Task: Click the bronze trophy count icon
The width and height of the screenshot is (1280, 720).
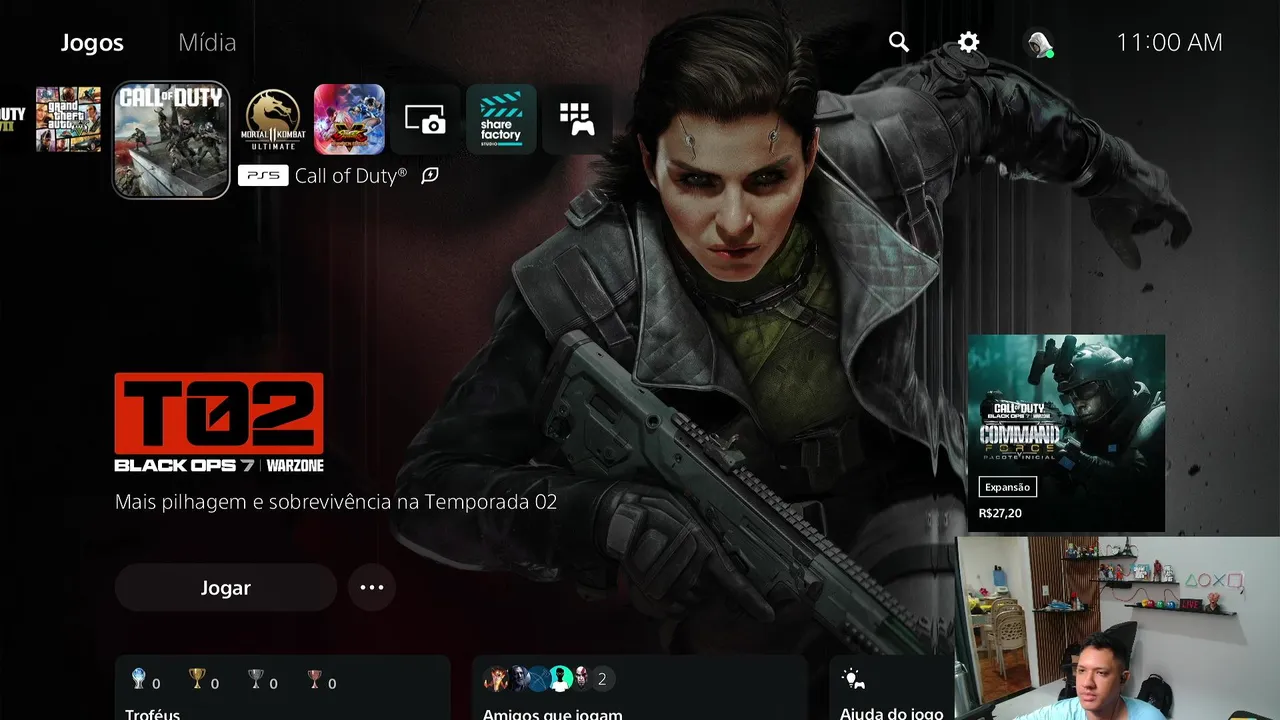Action: tap(315, 680)
